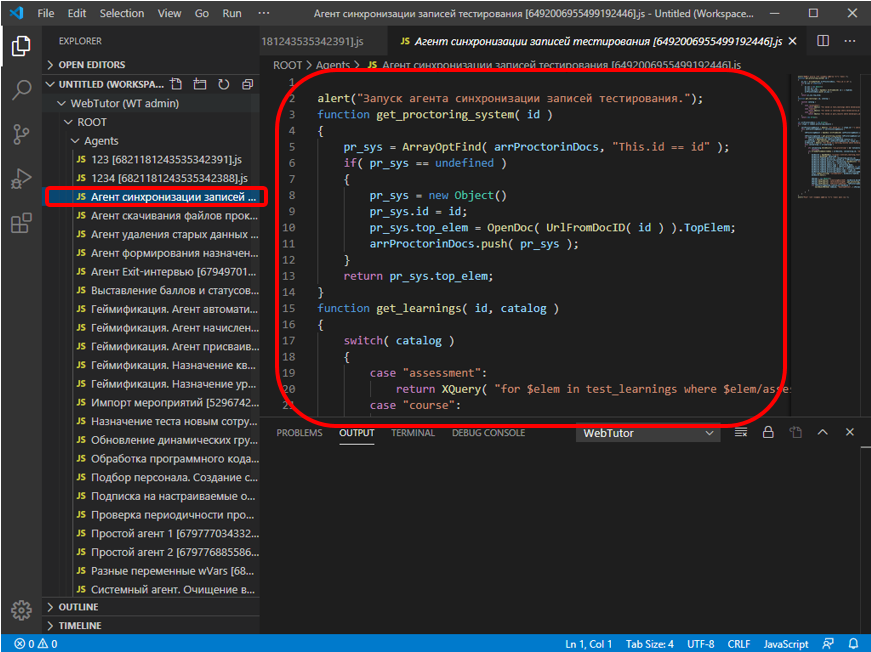This screenshot has width=871, height=652.
Task: Open the Explorer view in activity bar
Action: pos(21,46)
